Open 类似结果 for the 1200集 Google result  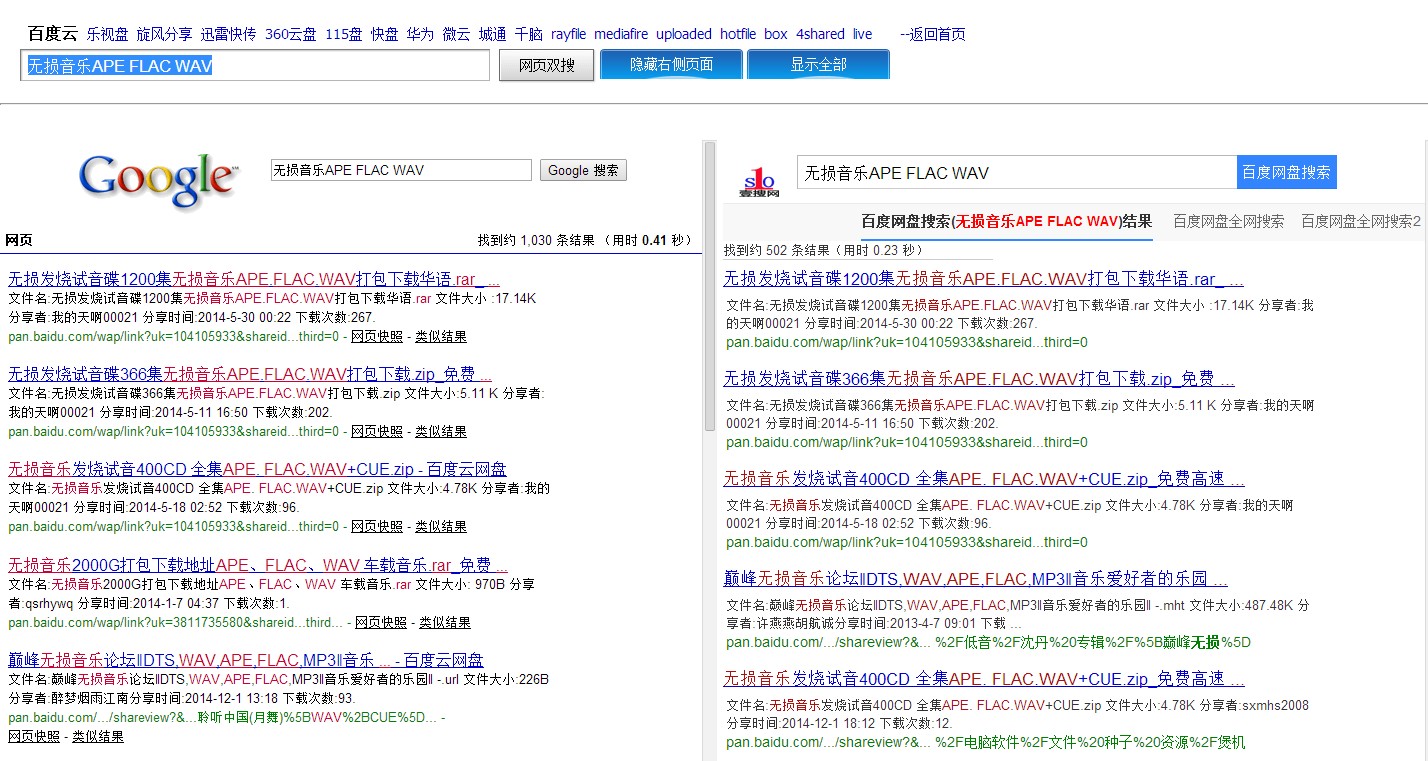click(x=441, y=337)
